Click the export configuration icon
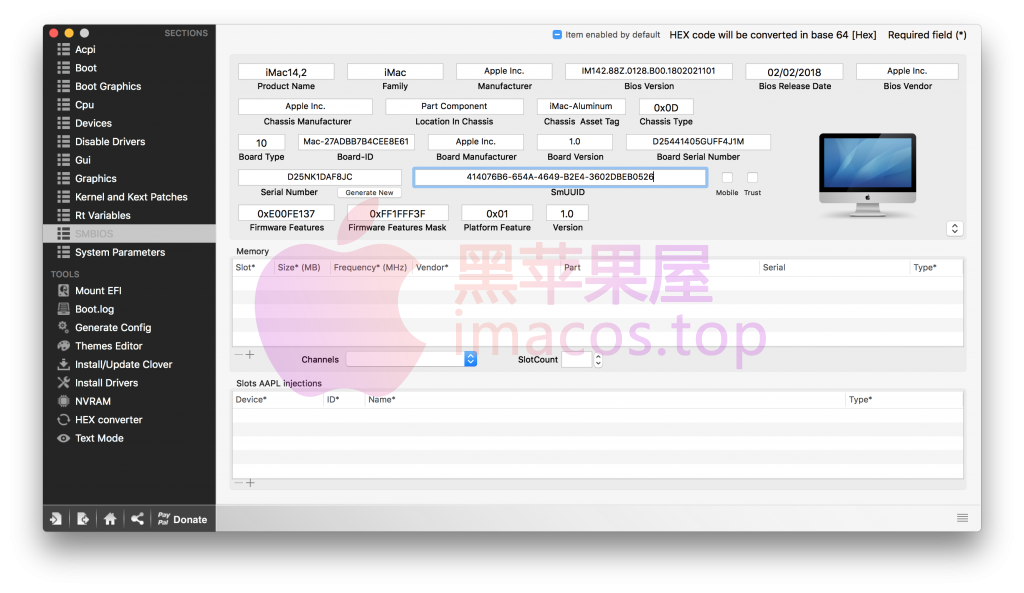The width and height of the screenshot is (1024, 593). 83,519
